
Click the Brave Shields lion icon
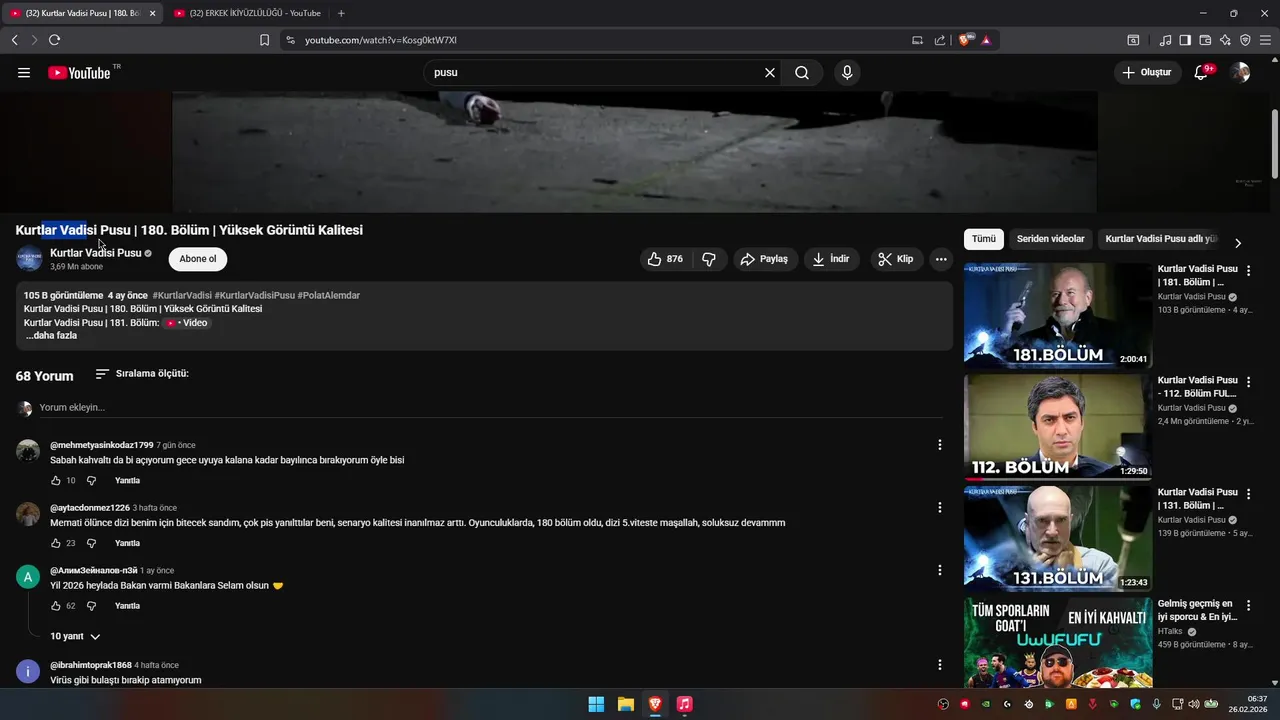(x=964, y=40)
